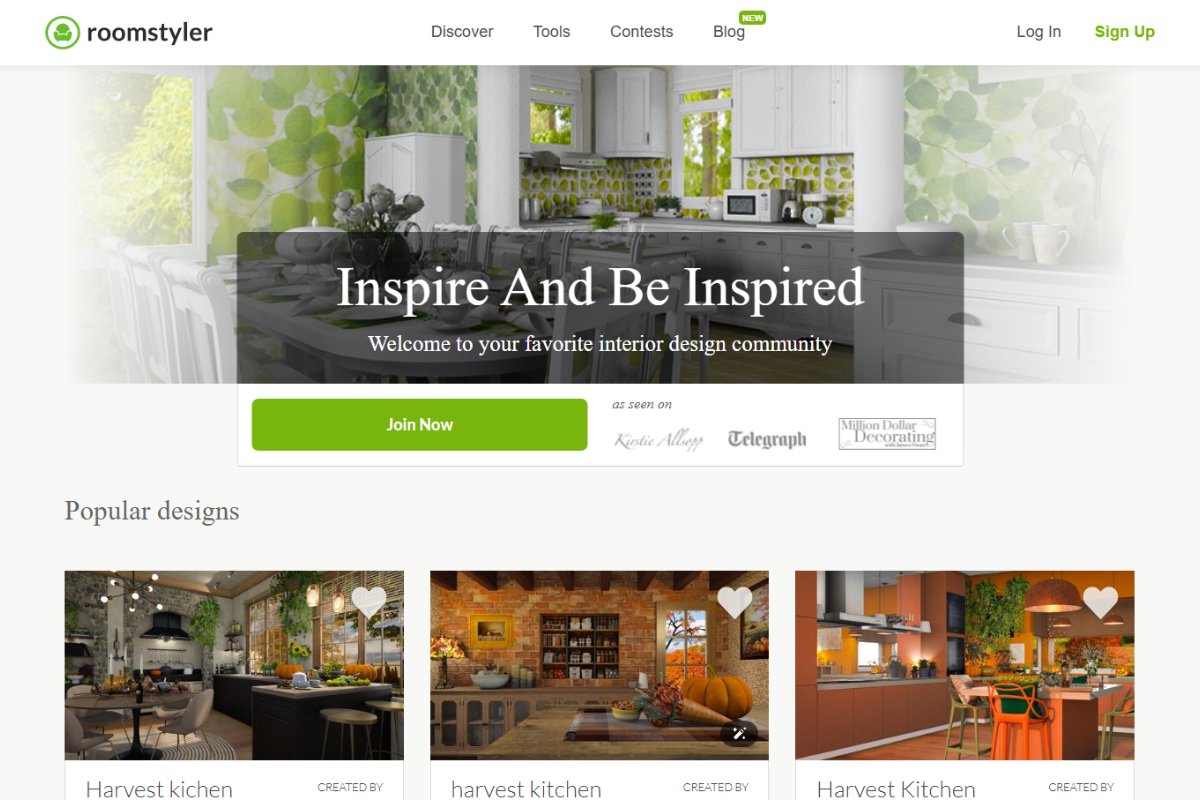The height and width of the screenshot is (800, 1200).
Task: Click the Join Now button
Action: pyautogui.click(x=419, y=425)
